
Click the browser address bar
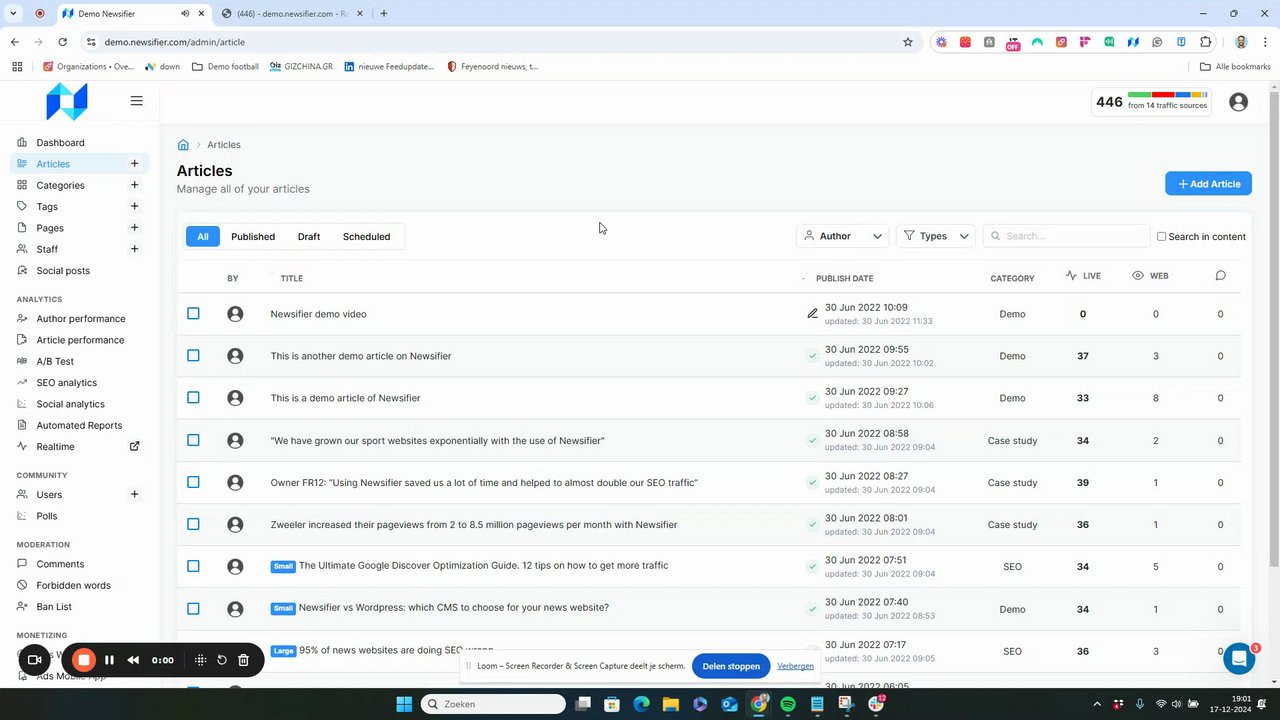coord(498,42)
